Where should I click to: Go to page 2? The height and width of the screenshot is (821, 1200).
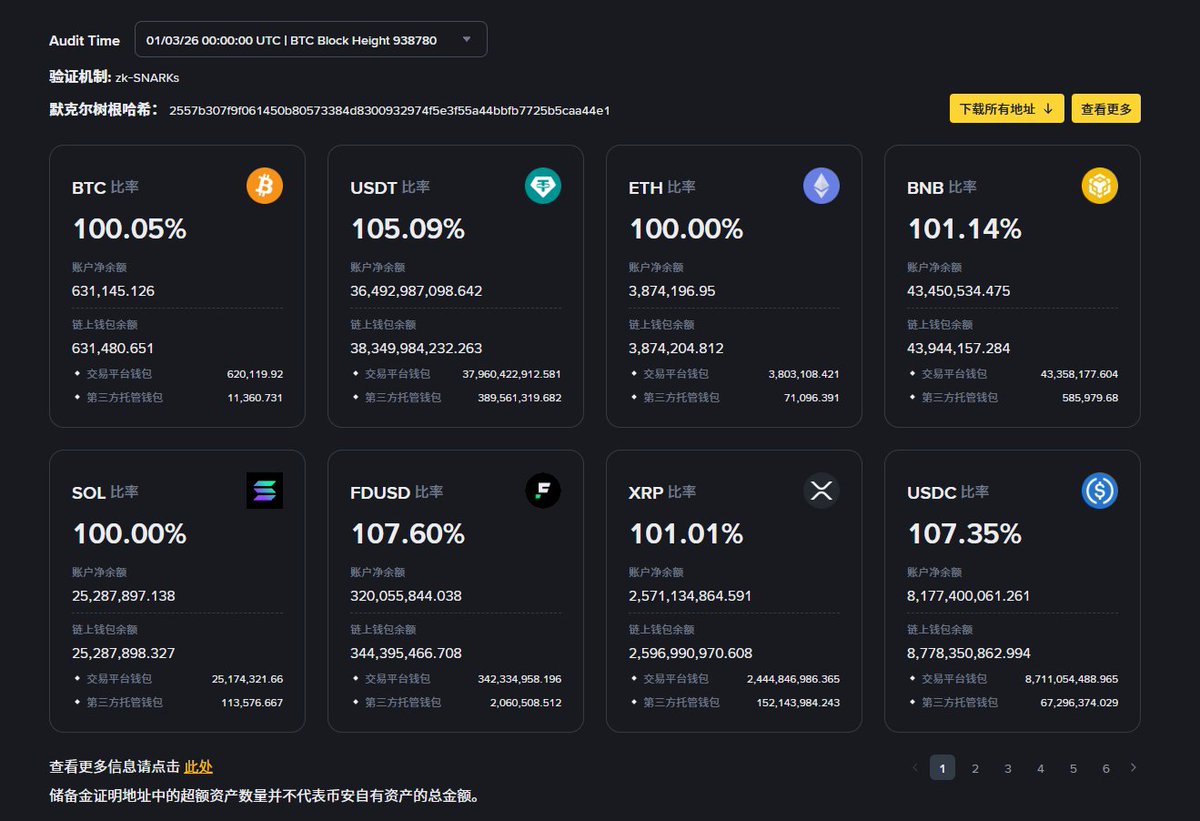975,768
